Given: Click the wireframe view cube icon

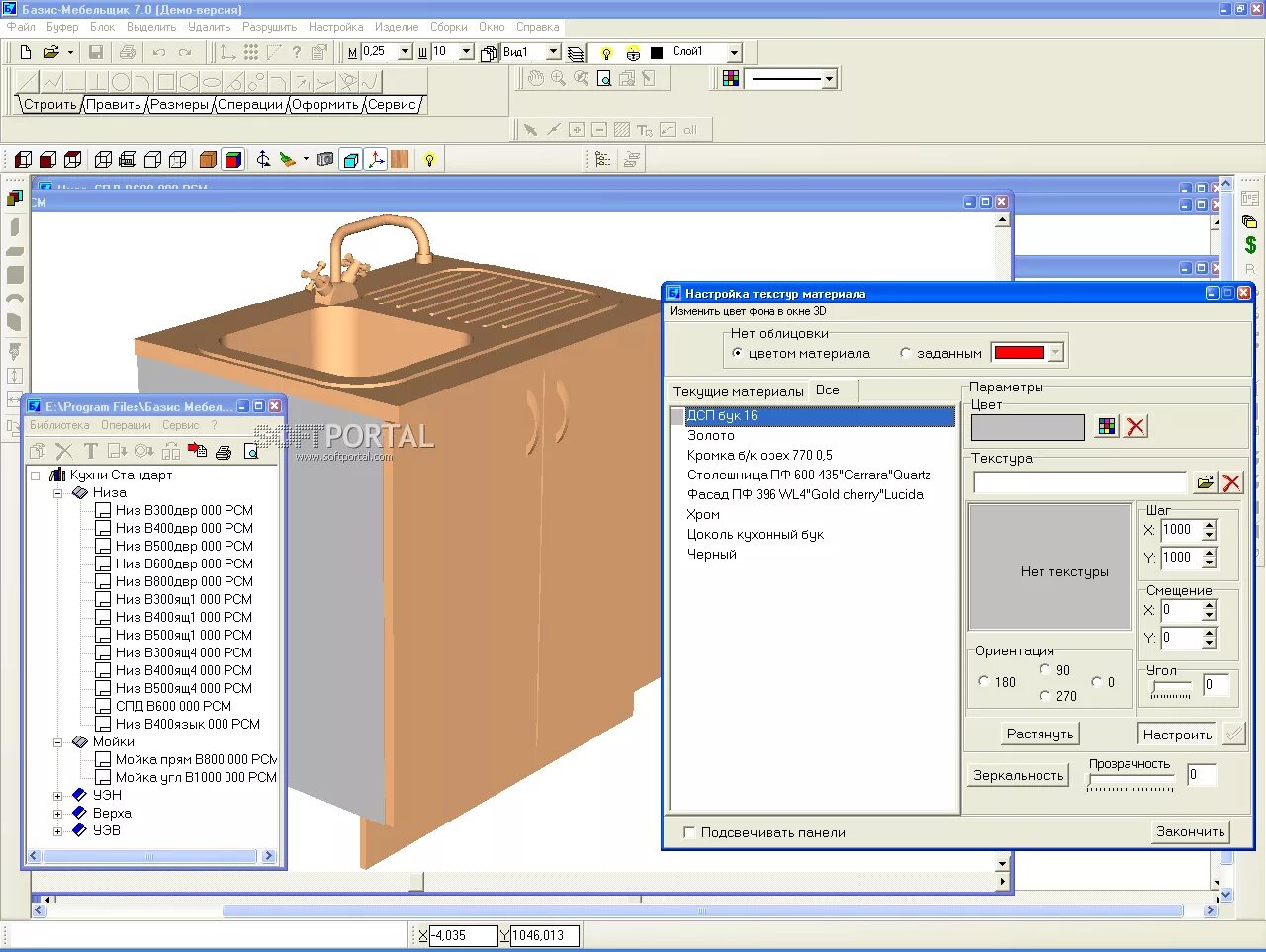Looking at the screenshot, I should pyautogui.click(x=103, y=160).
